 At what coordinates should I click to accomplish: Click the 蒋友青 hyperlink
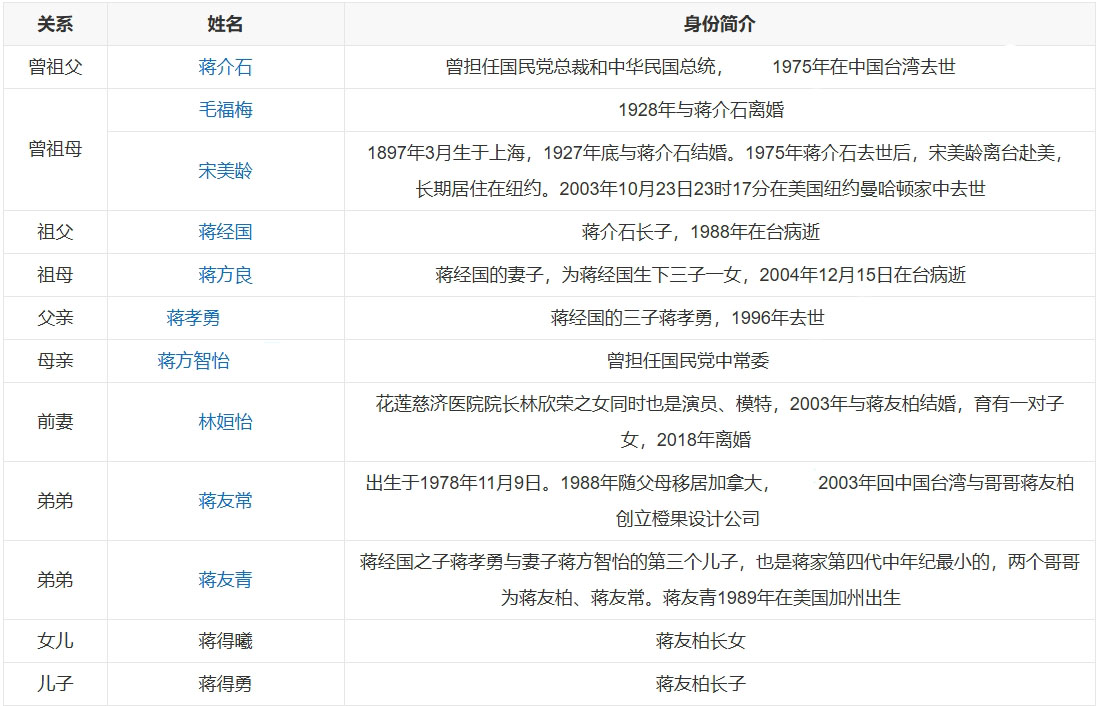225,580
